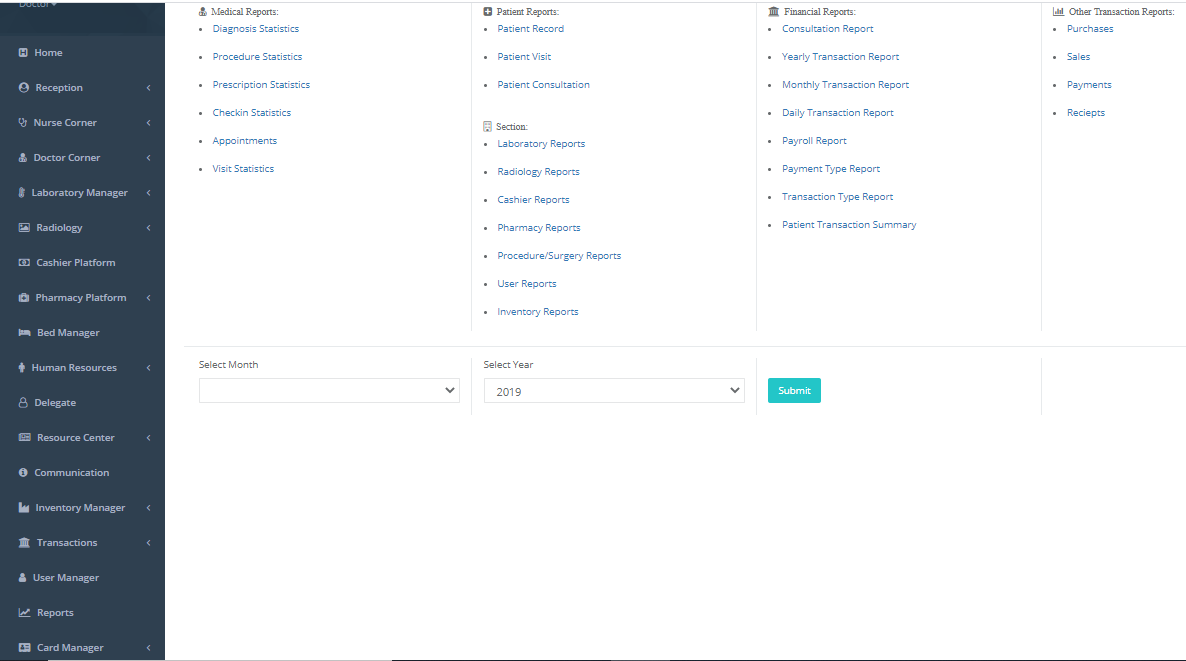Open the Purchases transaction report link
1186x661 pixels.
(x=1090, y=29)
